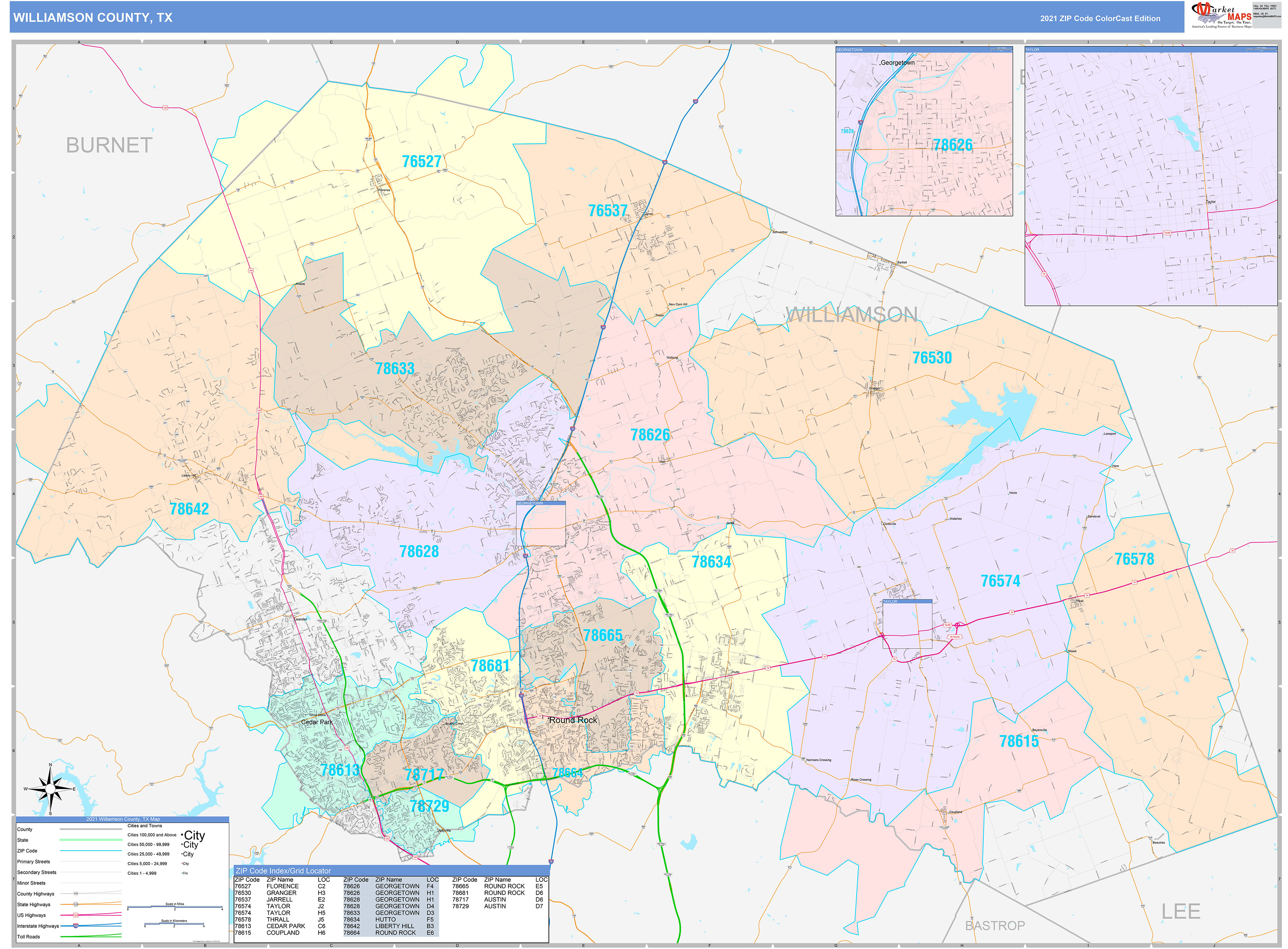The image size is (1288, 949).
Task: Select ZIP label 76530 on the map
Action: pyautogui.click(x=932, y=358)
